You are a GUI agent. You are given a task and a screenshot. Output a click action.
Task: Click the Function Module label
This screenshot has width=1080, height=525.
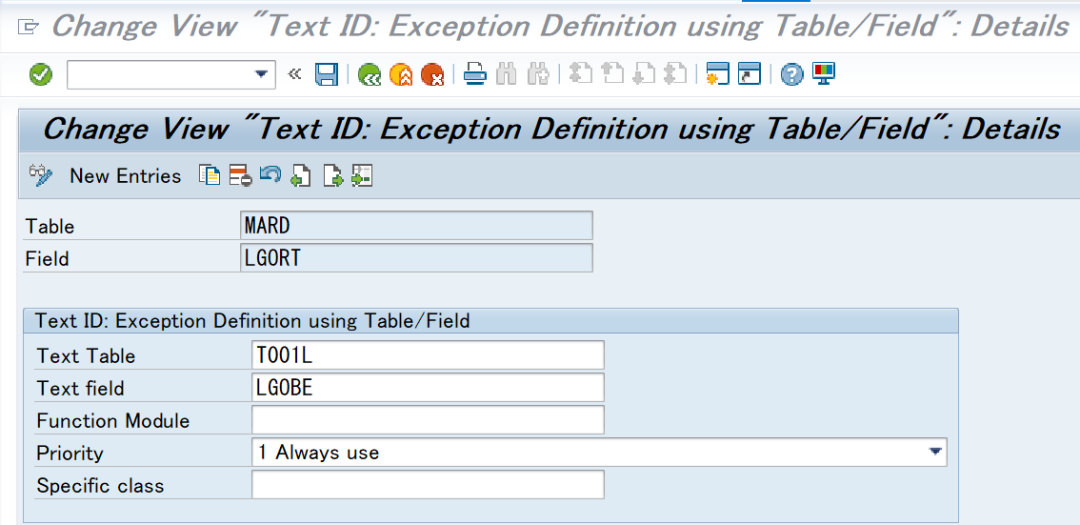(113, 420)
